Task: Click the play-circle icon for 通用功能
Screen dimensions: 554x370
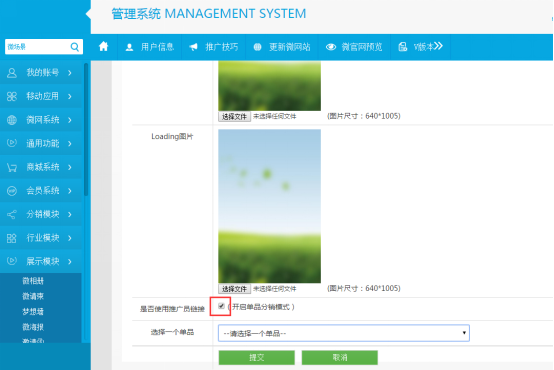Action: tap(12, 143)
